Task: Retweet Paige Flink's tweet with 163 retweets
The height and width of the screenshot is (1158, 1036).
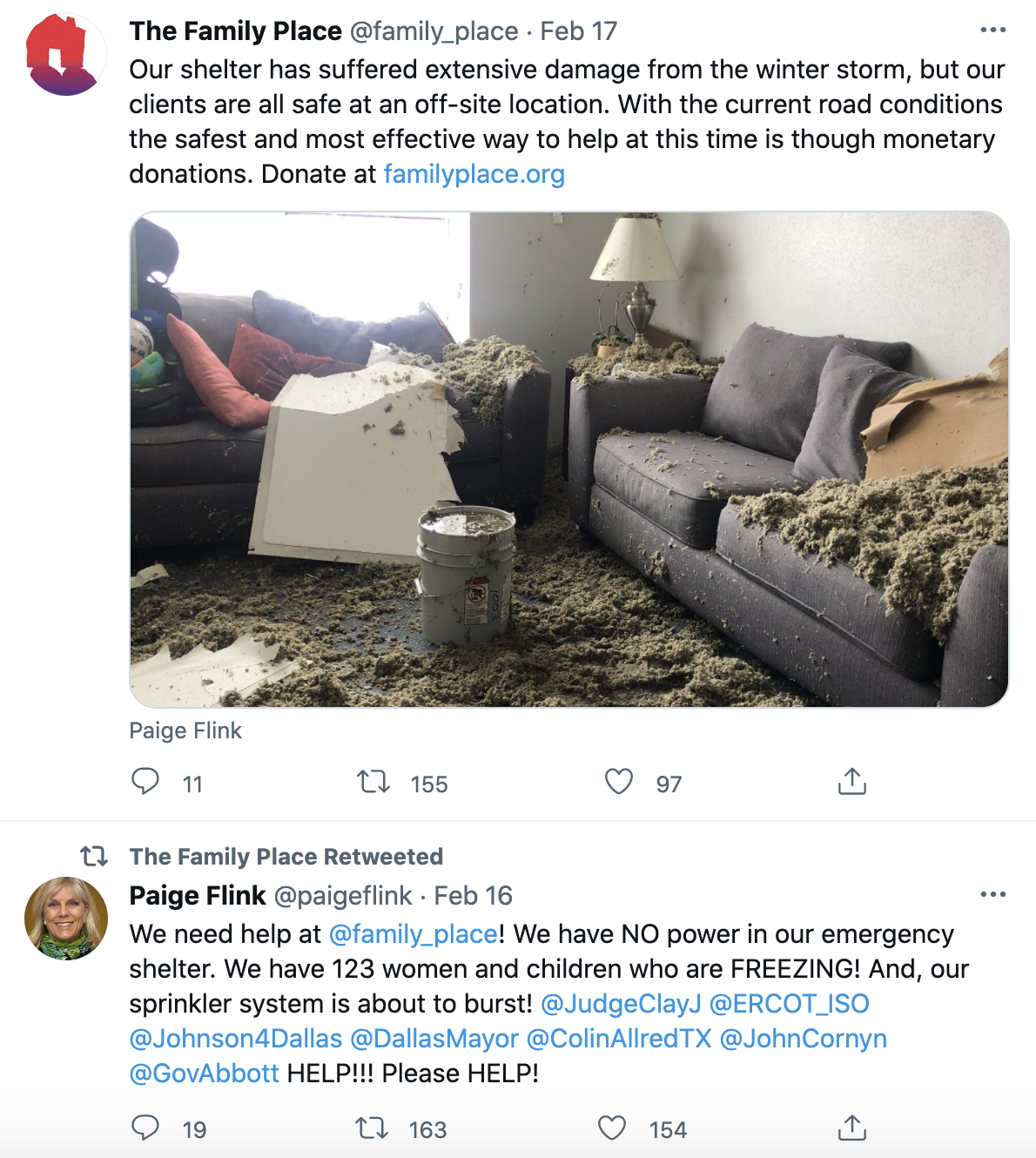Action: (373, 1128)
